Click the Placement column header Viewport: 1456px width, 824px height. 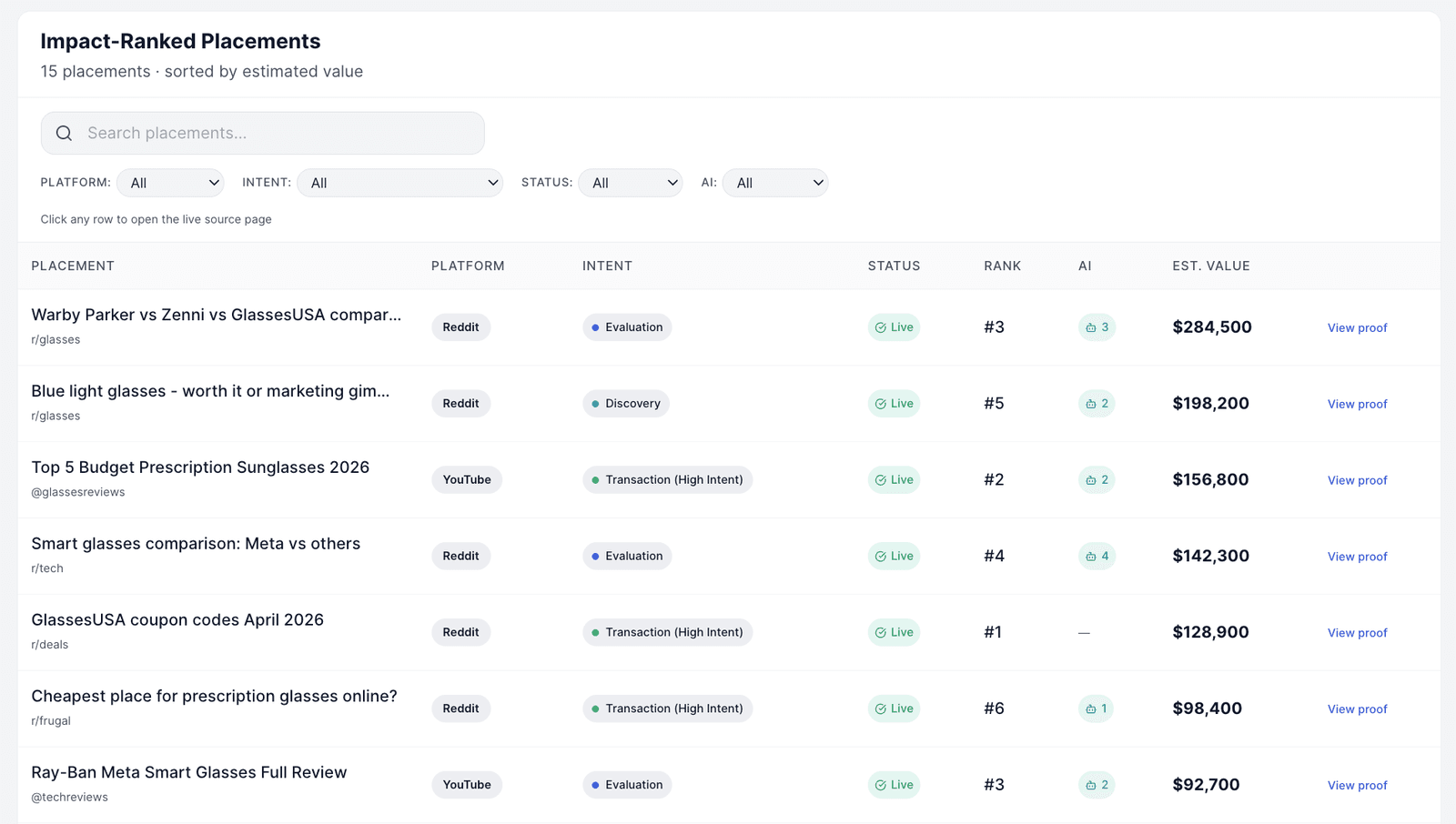[x=73, y=266]
